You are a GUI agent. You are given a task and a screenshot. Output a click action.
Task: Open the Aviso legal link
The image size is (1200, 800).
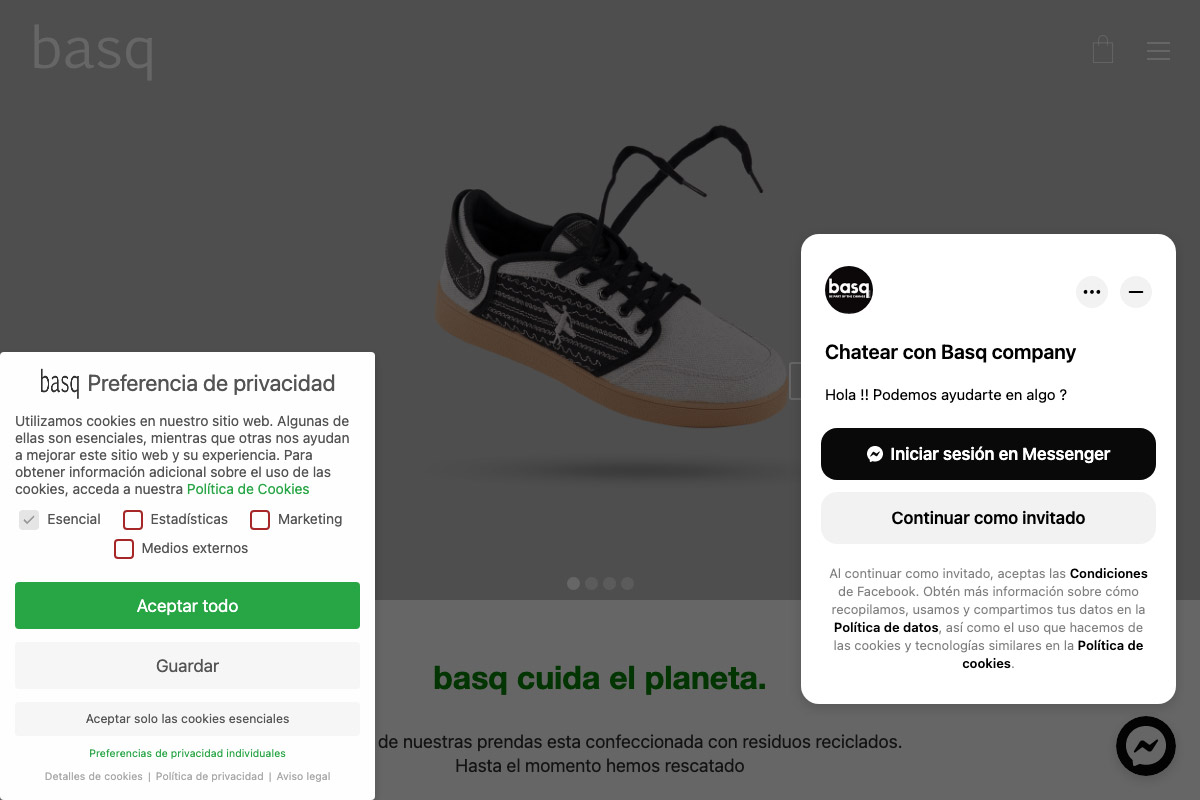click(x=303, y=777)
